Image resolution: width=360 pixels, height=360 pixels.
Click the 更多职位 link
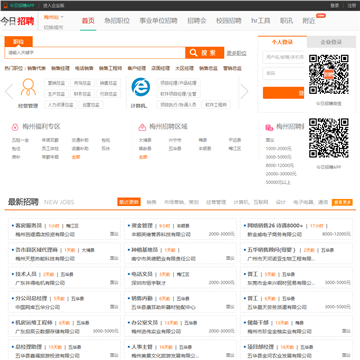click(236, 53)
